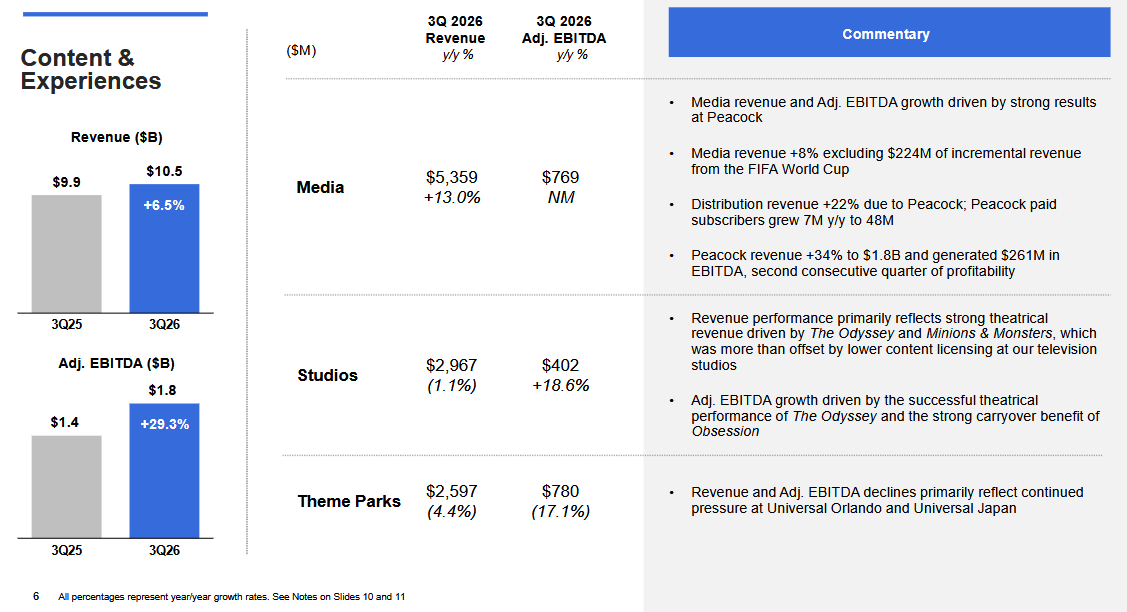Screen dimensions: 1127x612
Task: Select Media Adj. EBITDA value $769
Action: pos(561,178)
